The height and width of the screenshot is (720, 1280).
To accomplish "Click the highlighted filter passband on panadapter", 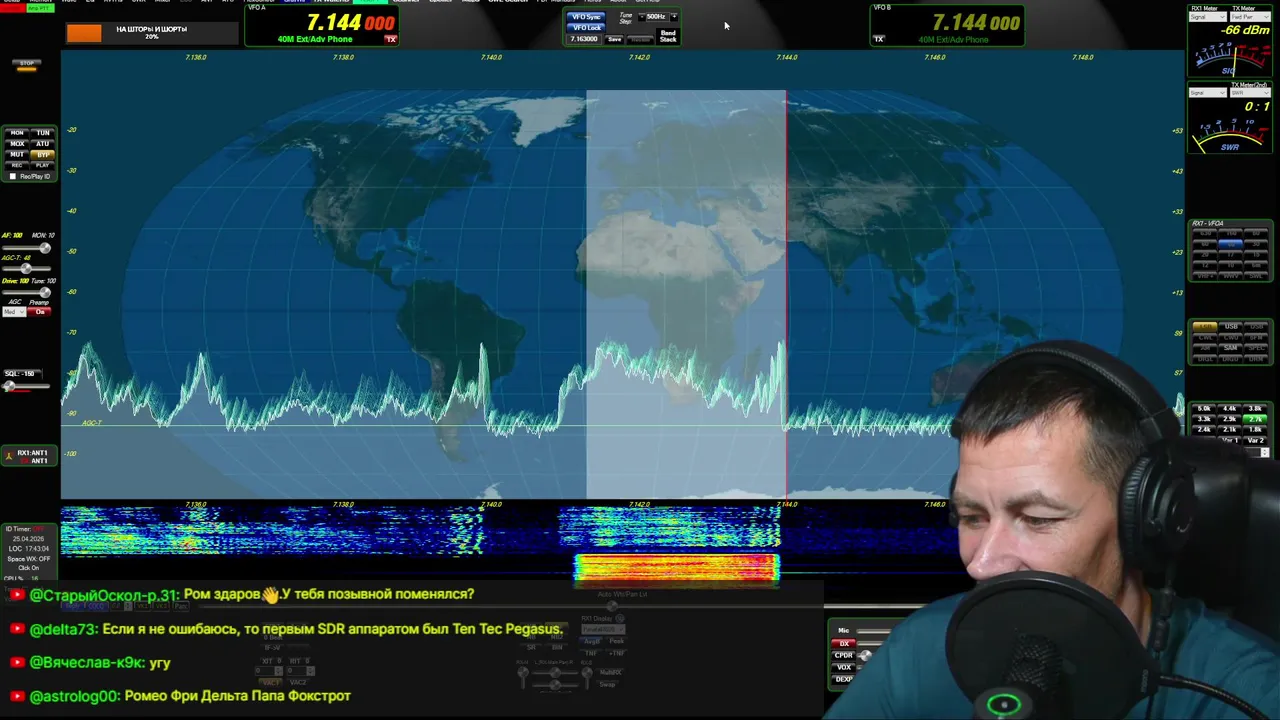I will (686, 294).
